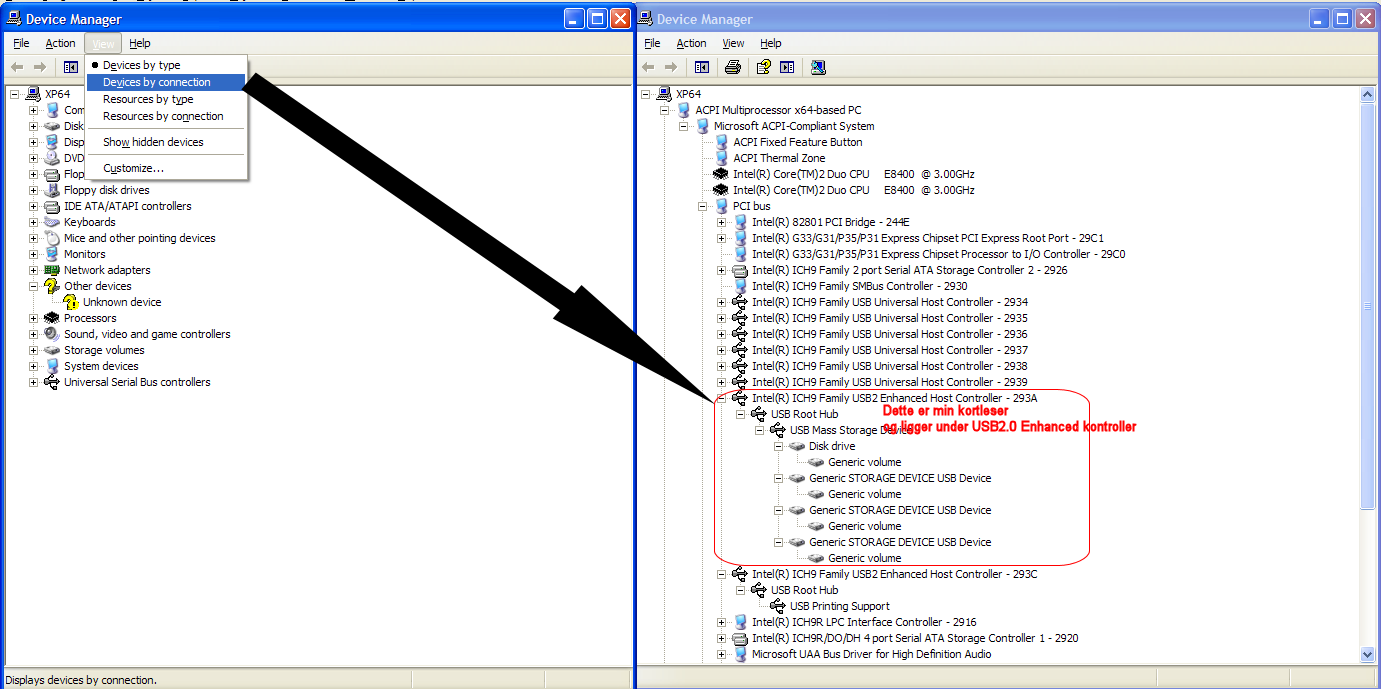Screen dimensions: 1381x689
Task: Expand Keyboards in left window
Action: (x=33, y=222)
